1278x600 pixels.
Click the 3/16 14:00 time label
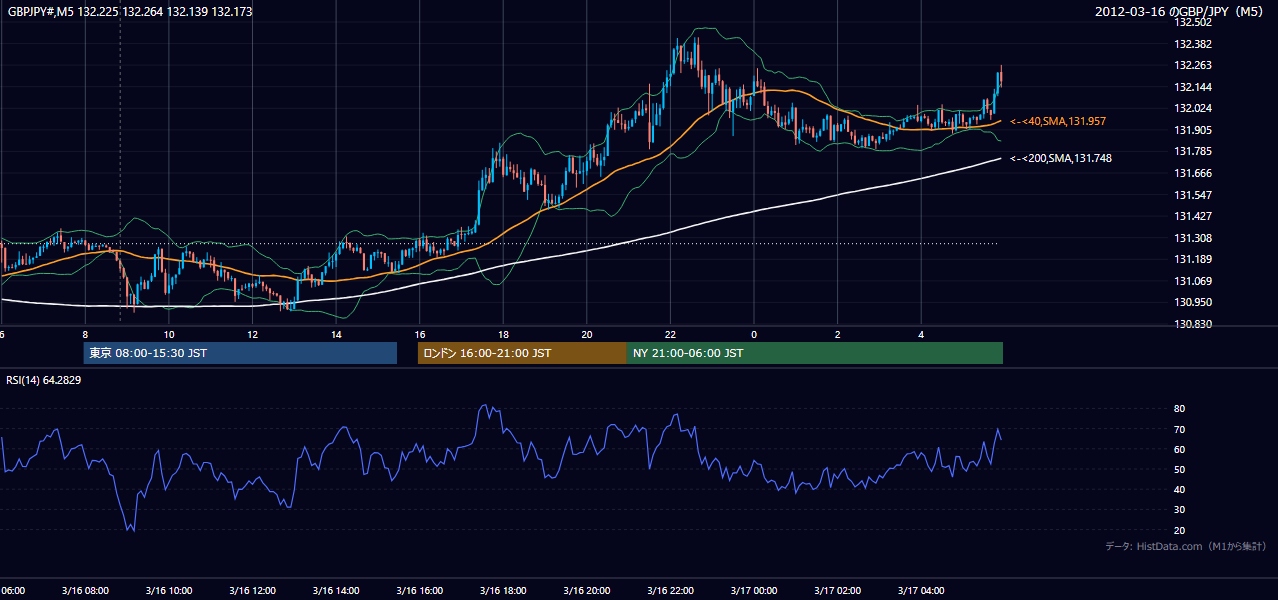336,591
